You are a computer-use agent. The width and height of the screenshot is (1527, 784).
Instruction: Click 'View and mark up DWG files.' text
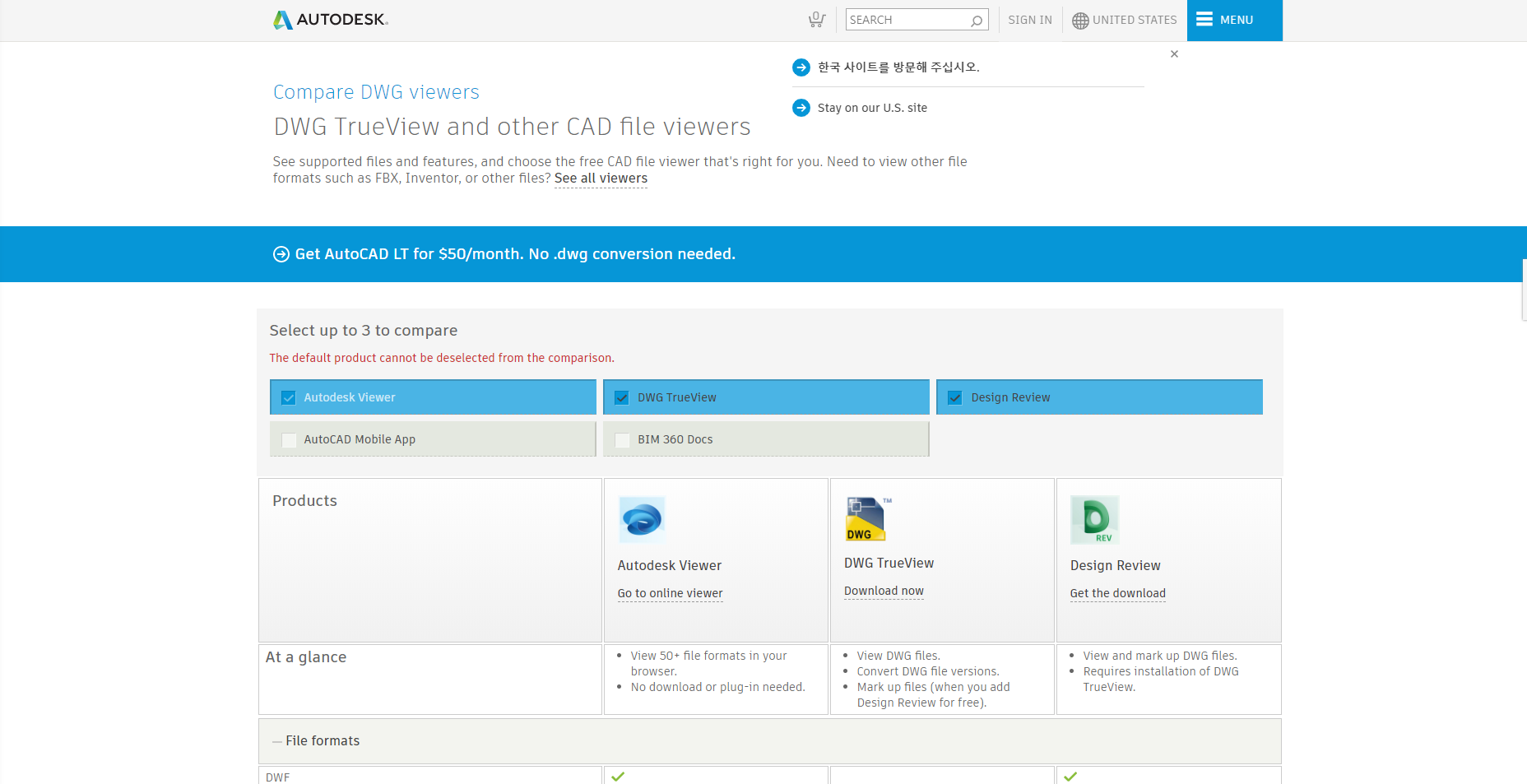click(x=1160, y=656)
